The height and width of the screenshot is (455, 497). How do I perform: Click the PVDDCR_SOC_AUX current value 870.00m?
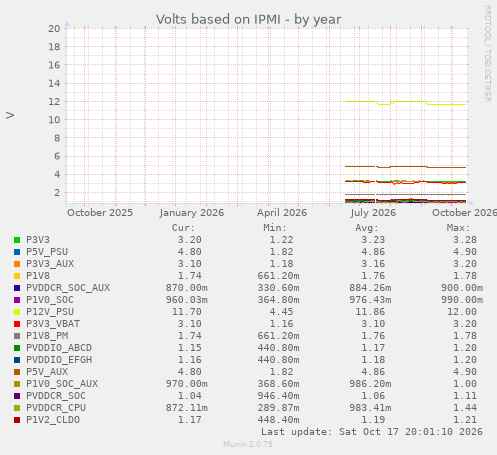(187, 288)
